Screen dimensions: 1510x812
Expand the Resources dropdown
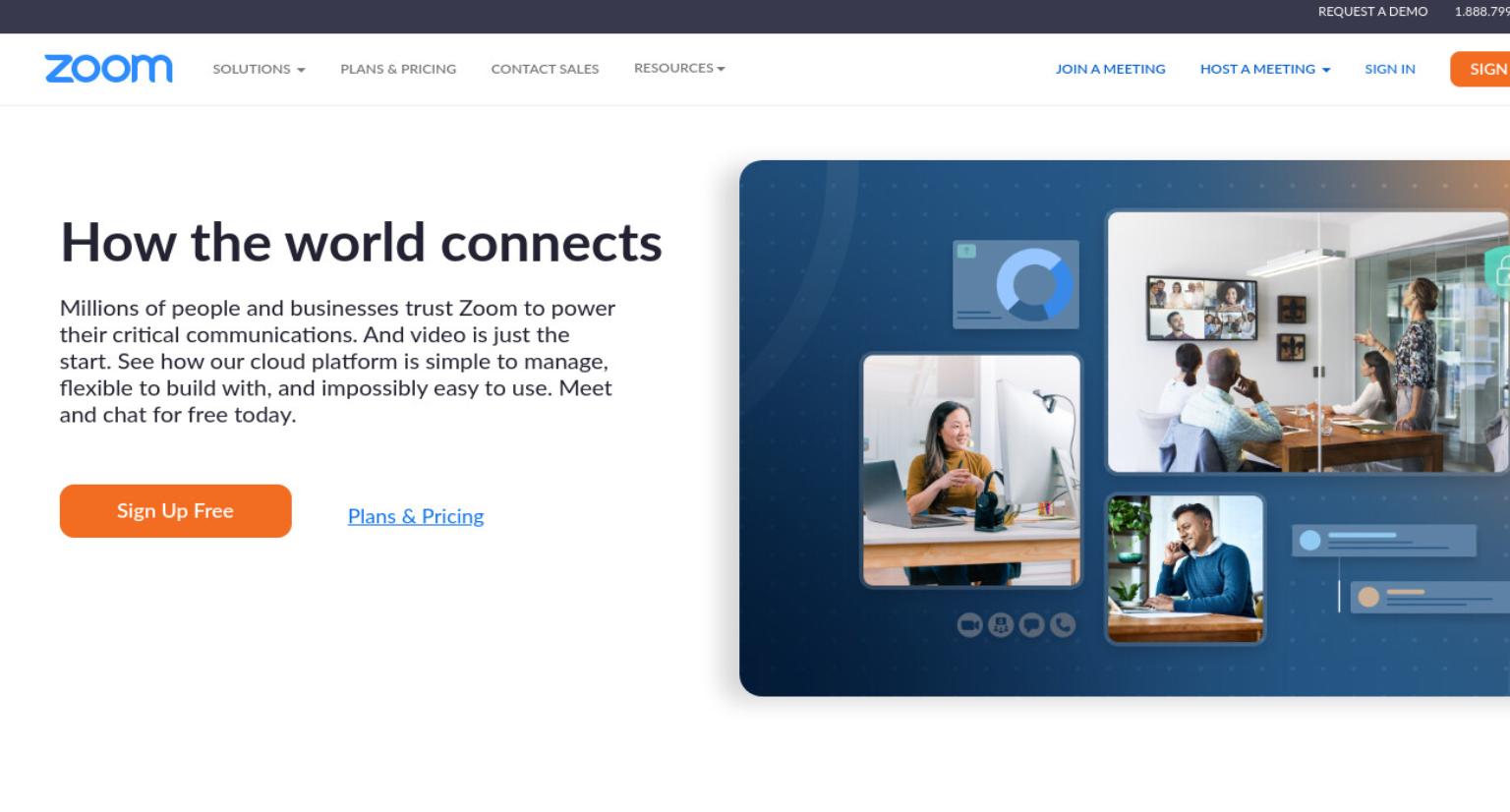pos(679,68)
